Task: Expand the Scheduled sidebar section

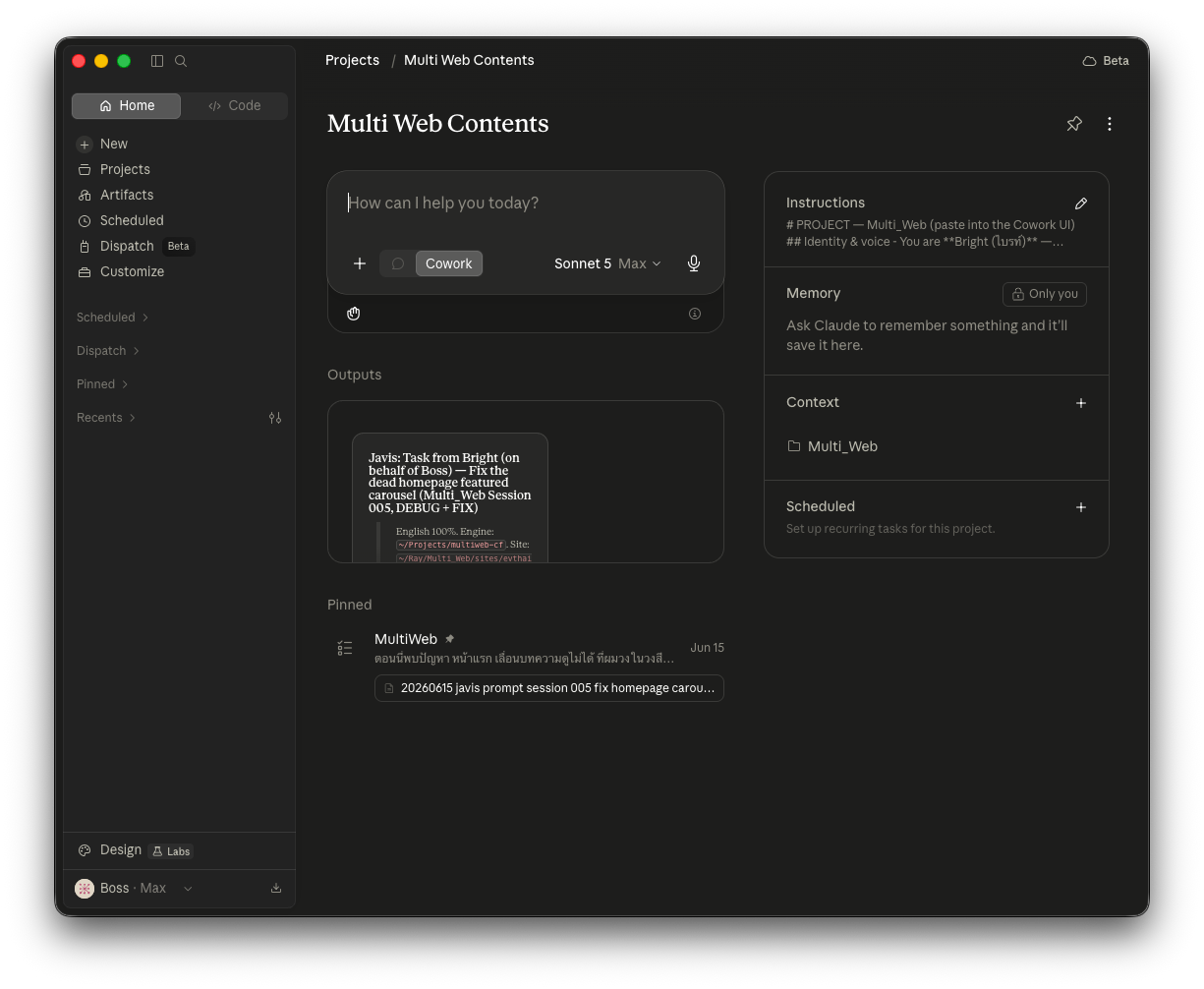Action: tap(112, 318)
